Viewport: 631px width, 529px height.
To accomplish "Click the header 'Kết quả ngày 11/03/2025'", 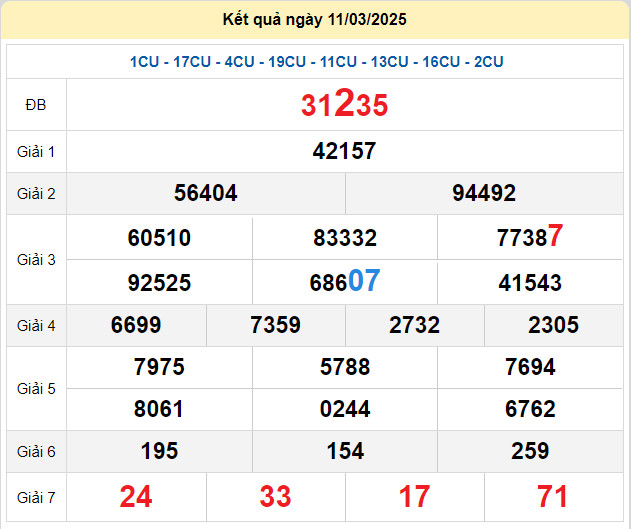I will coord(314,19).
